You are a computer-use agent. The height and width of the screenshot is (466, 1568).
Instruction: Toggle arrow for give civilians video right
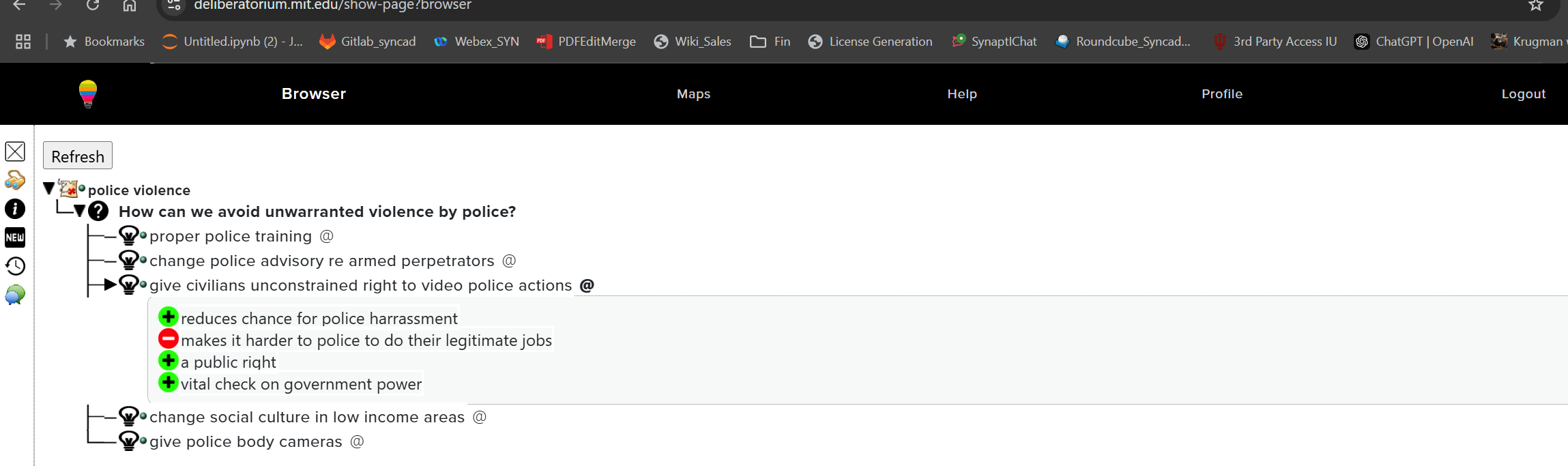[x=111, y=285]
